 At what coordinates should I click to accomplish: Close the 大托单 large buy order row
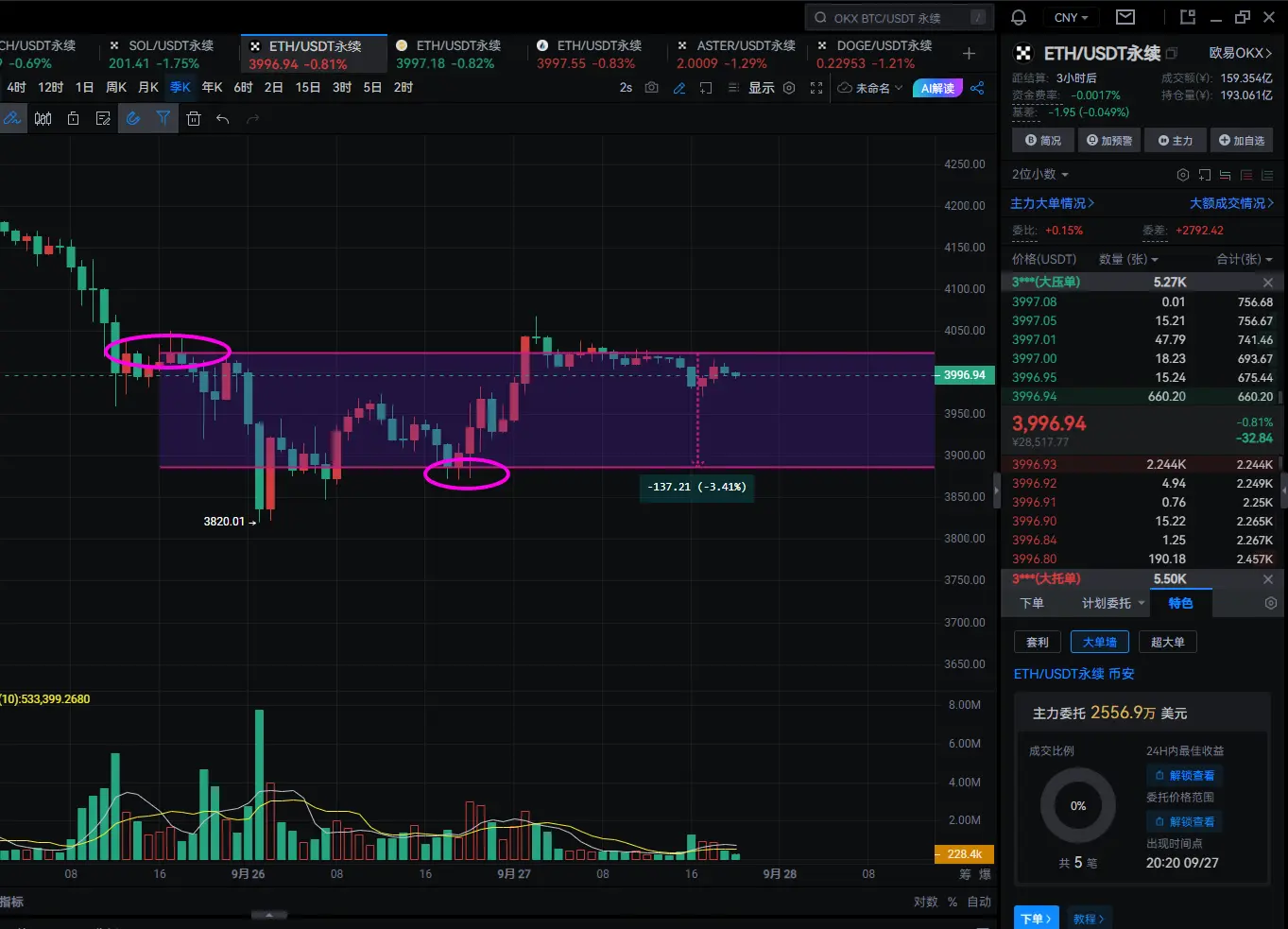(1268, 579)
